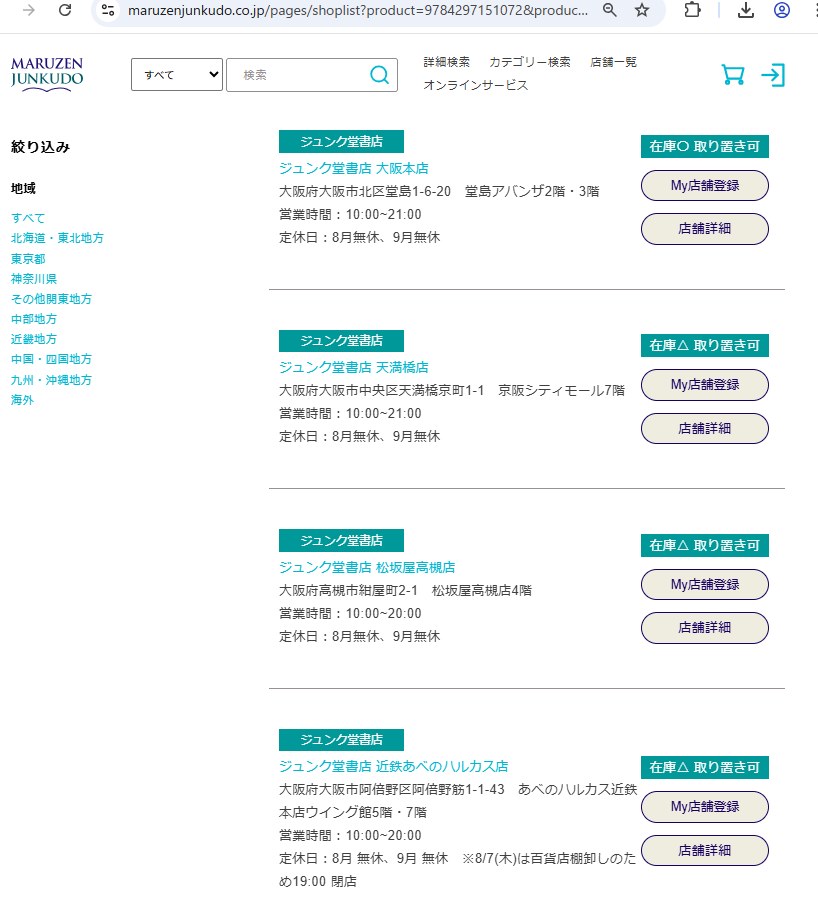818x902 pixels.
Task: Open 店舗一覧 in the header menu
Action: (x=613, y=62)
